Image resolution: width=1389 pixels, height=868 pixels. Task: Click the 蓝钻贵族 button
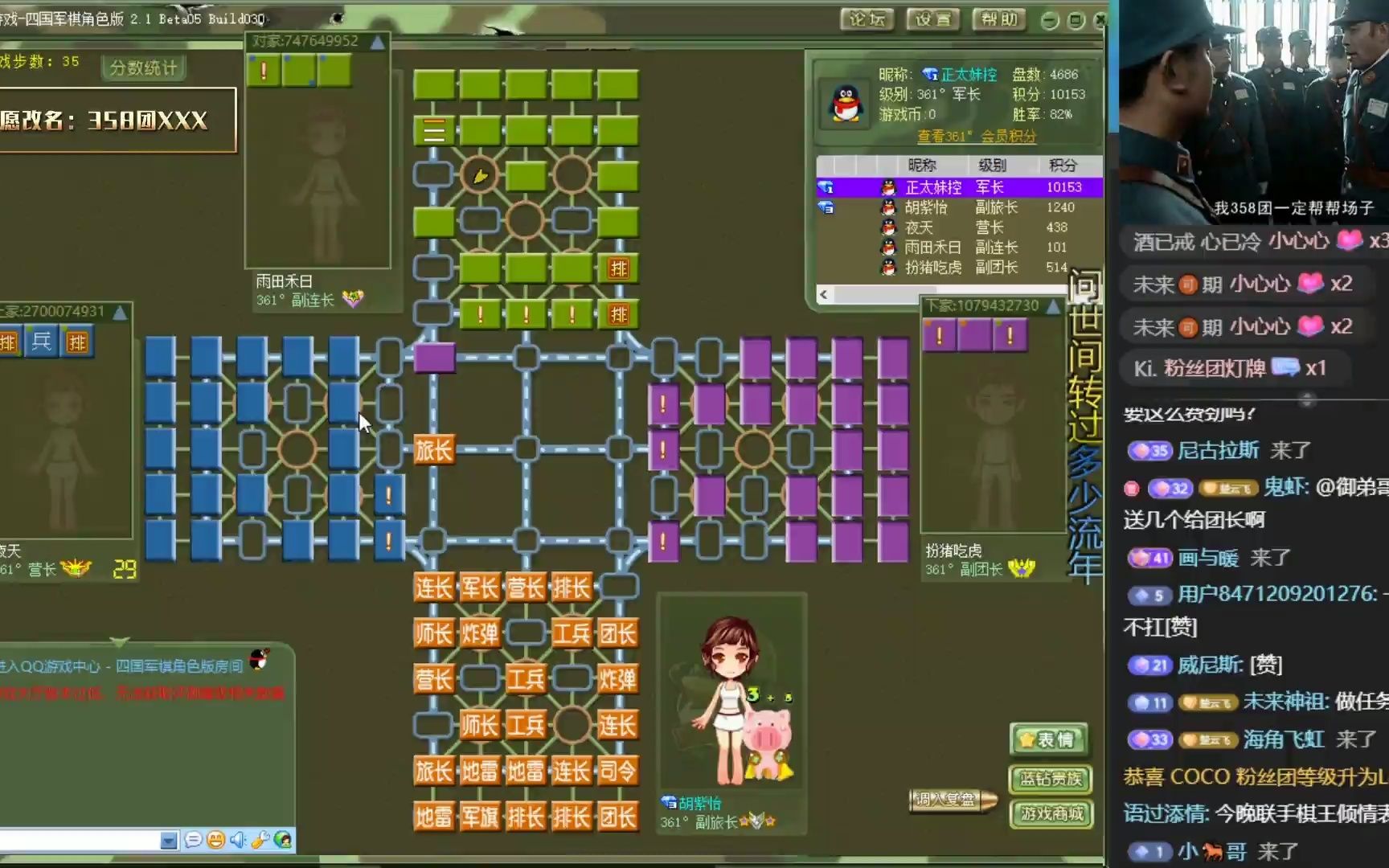coord(1051,779)
